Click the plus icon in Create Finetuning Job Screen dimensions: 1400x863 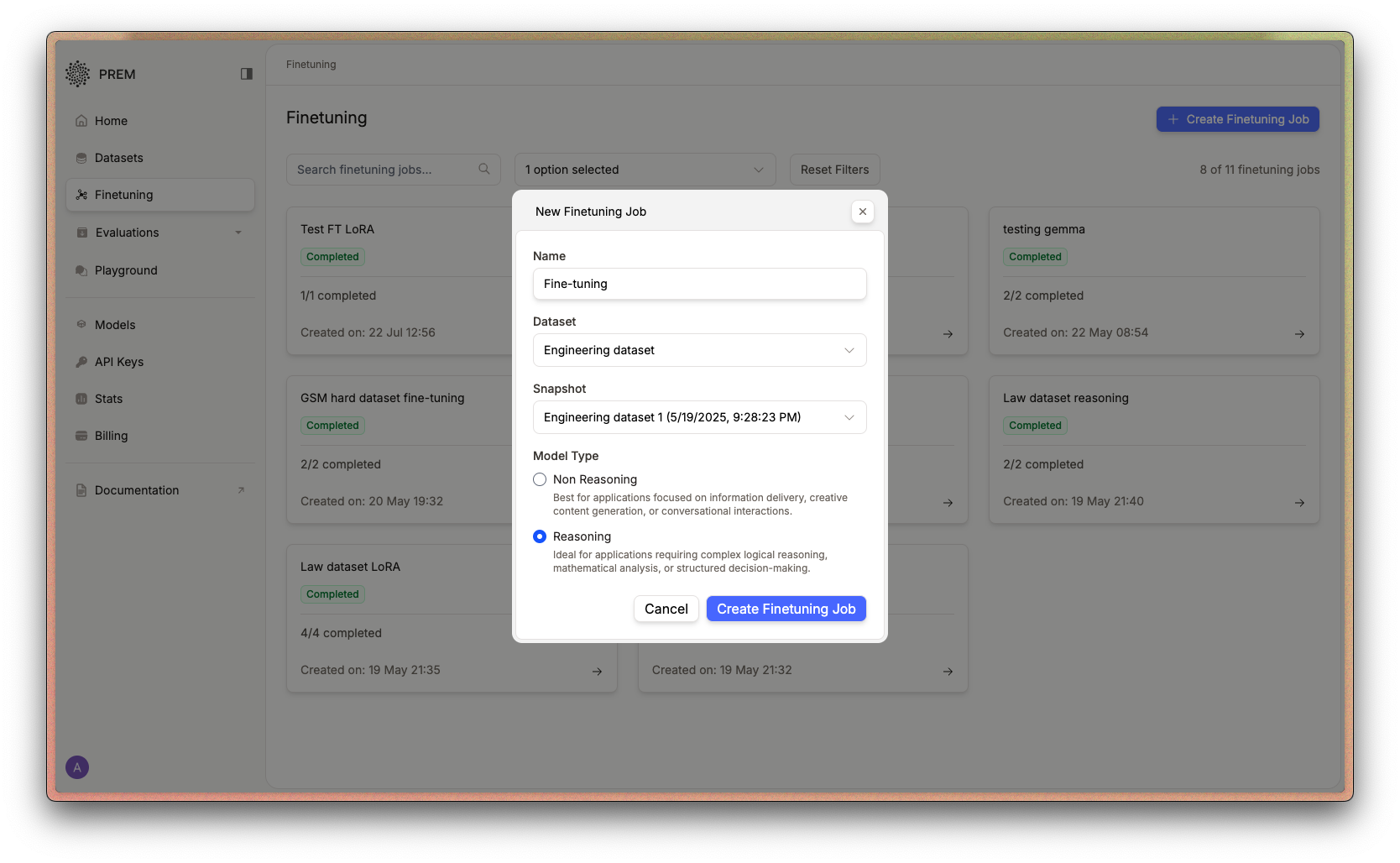[x=1173, y=119]
